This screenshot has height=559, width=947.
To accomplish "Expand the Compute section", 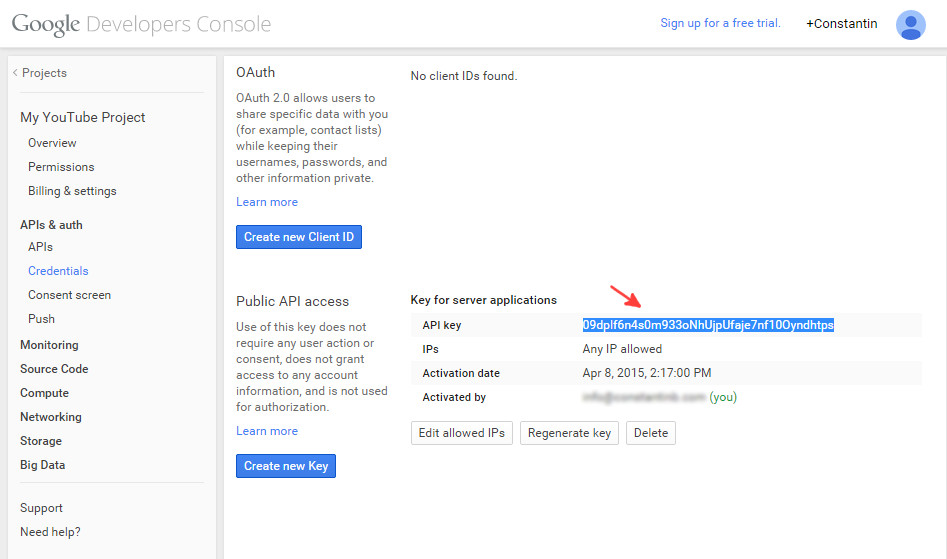I will (44, 393).
